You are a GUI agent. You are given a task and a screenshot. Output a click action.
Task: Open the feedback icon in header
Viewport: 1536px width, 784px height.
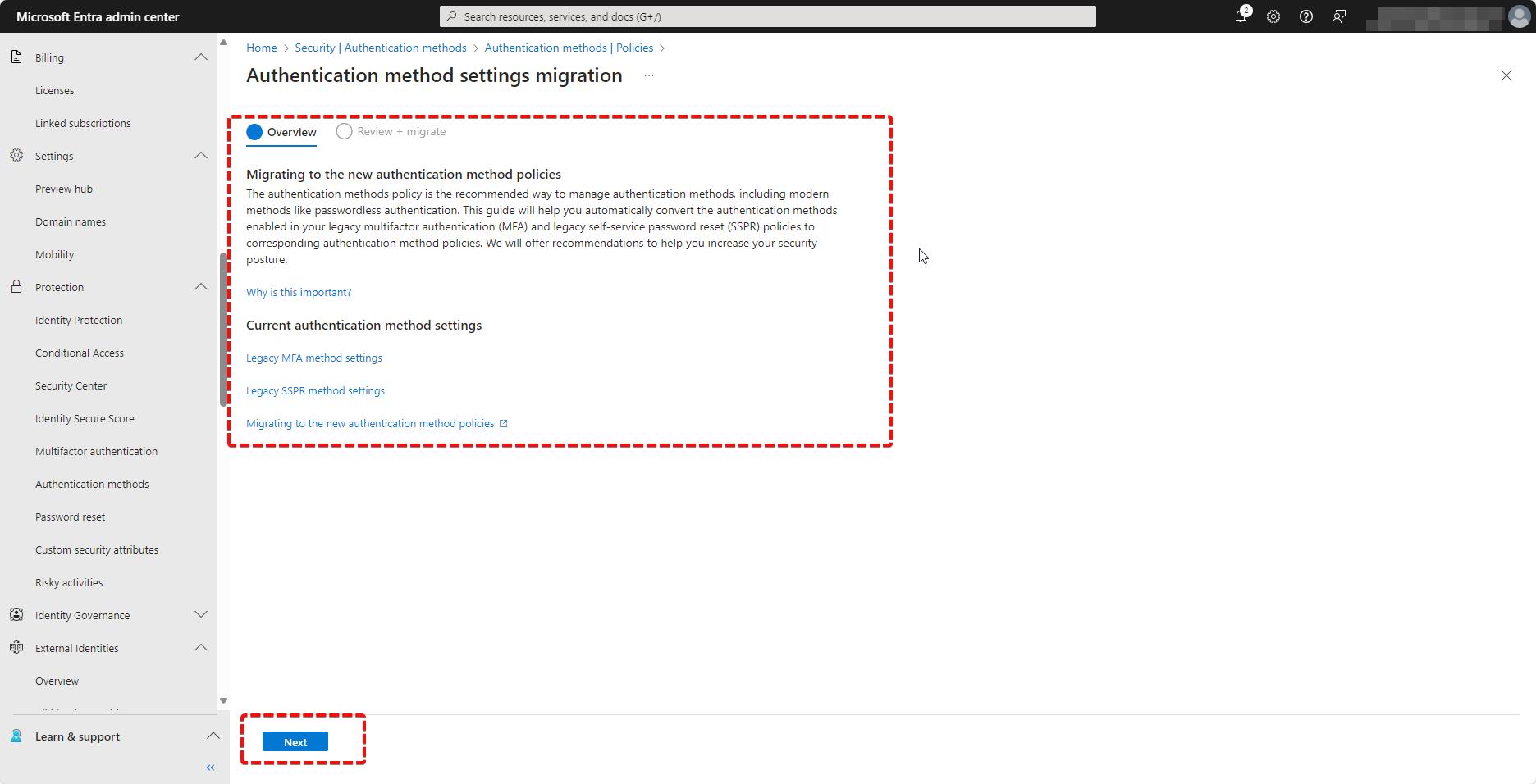click(1339, 16)
